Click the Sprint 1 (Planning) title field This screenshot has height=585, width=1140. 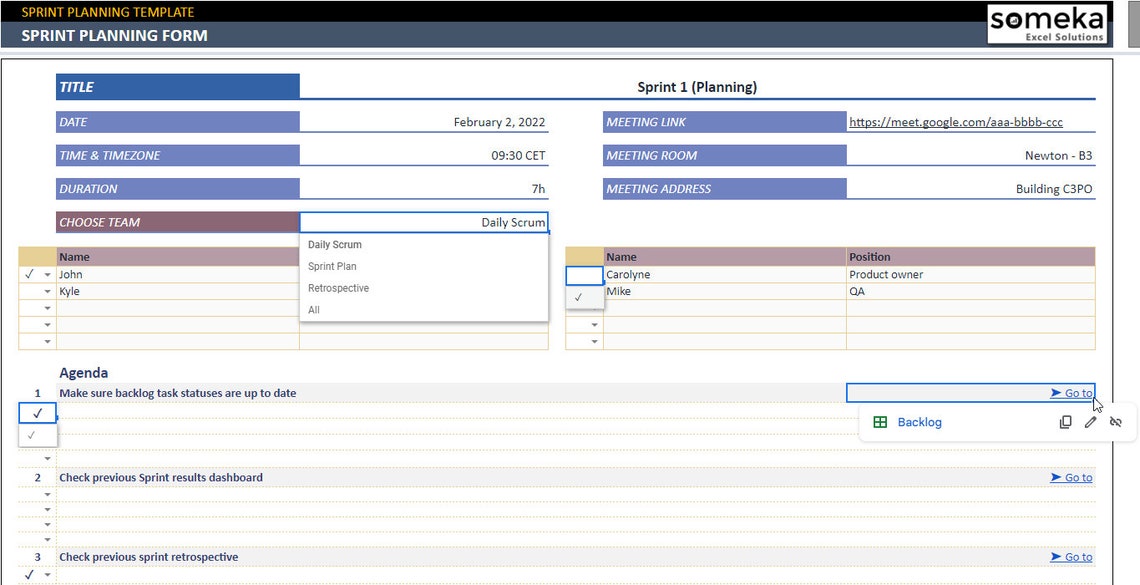pyautogui.click(x=697, y=86)
